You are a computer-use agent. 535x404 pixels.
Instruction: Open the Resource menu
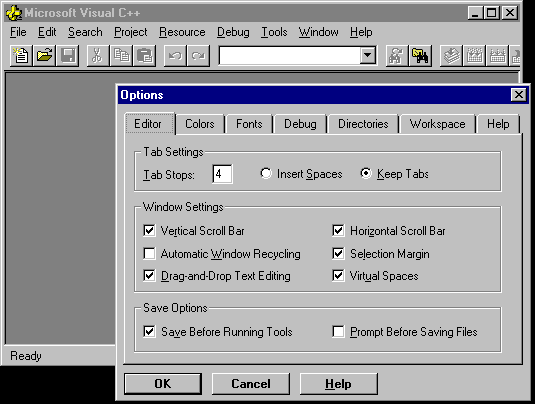coord(182,32)
